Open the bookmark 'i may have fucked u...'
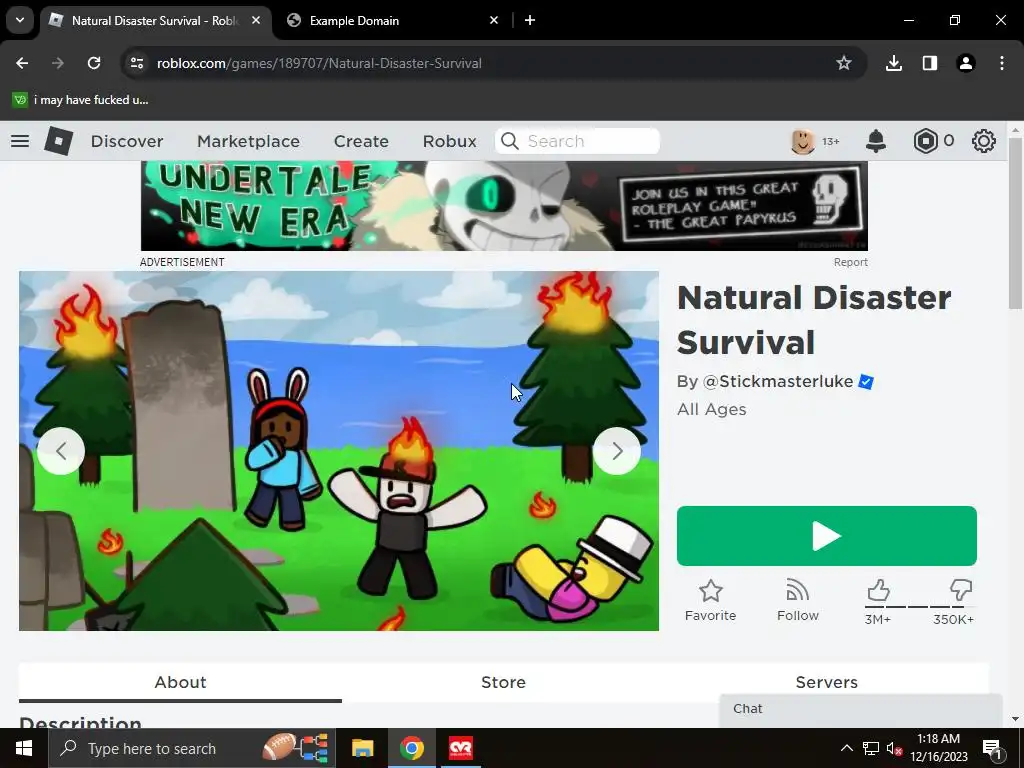The image size is (1024, 768). click(80, 100)
